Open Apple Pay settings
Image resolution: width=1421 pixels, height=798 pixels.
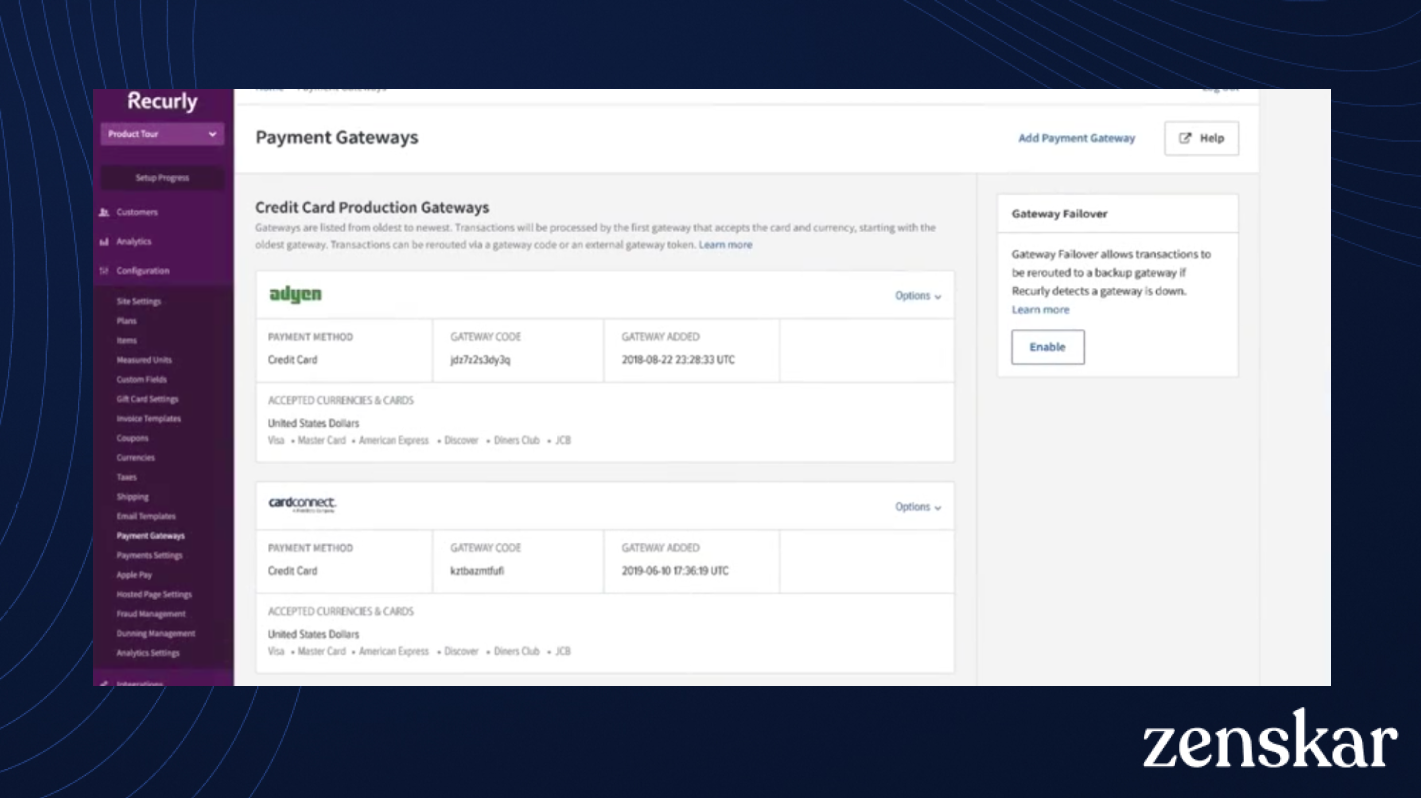[134, 575]
